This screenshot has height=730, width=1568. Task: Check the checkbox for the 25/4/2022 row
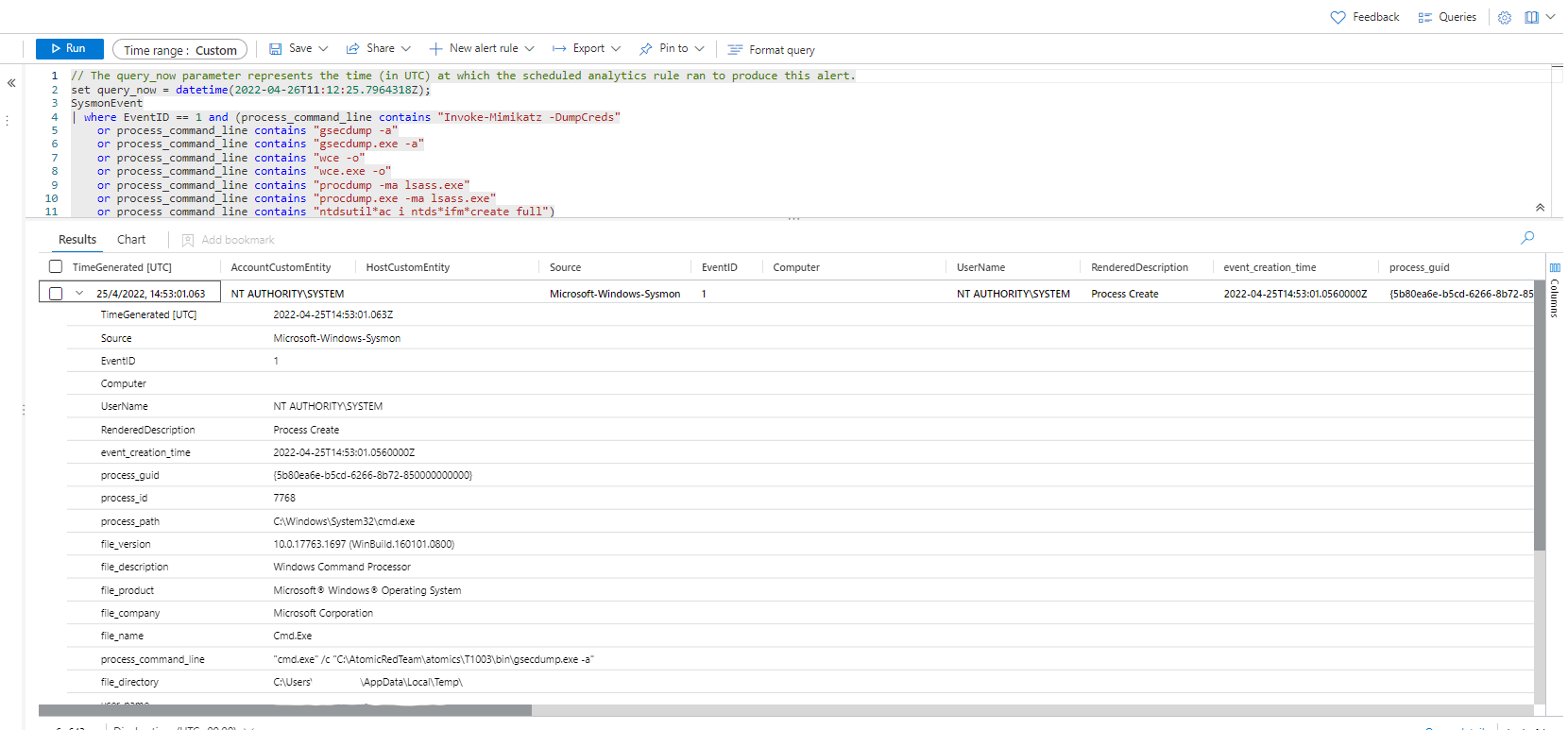[x=56, y=294]
